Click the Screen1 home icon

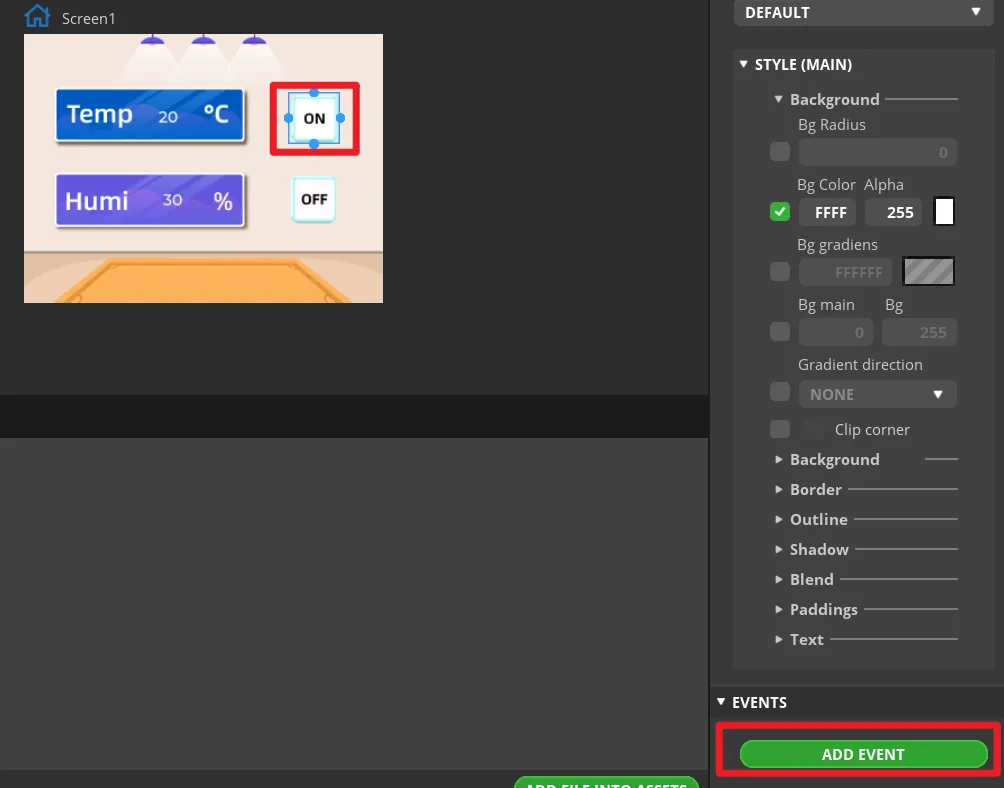pos(37,16)
